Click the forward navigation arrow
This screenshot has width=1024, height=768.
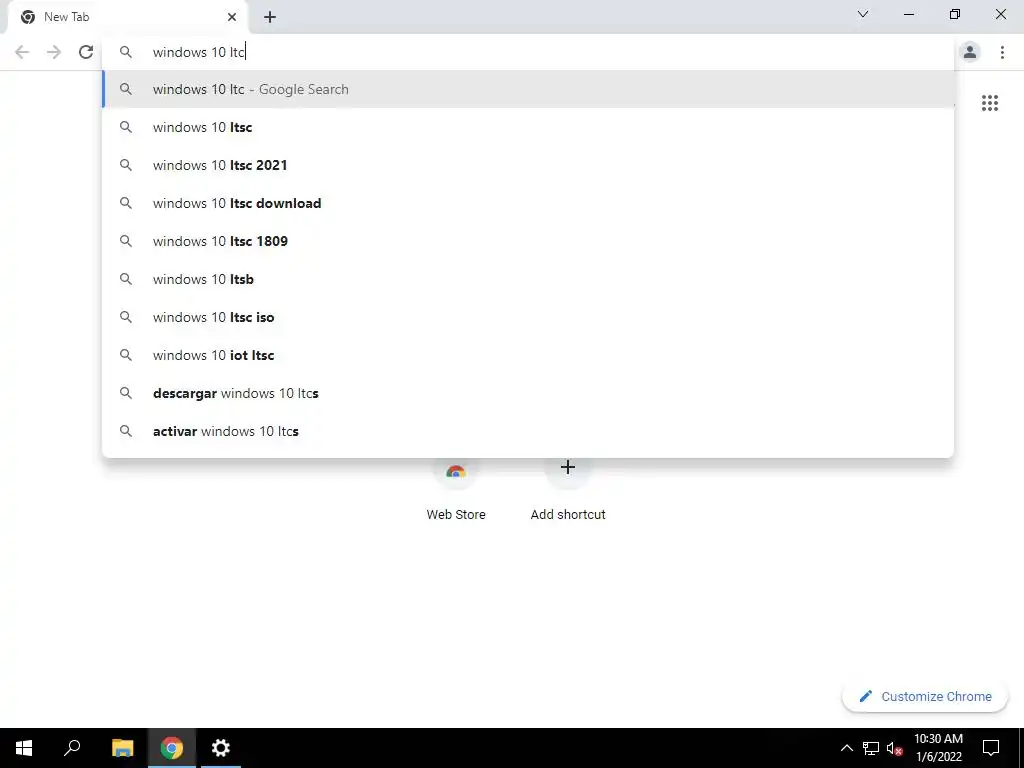54,52
